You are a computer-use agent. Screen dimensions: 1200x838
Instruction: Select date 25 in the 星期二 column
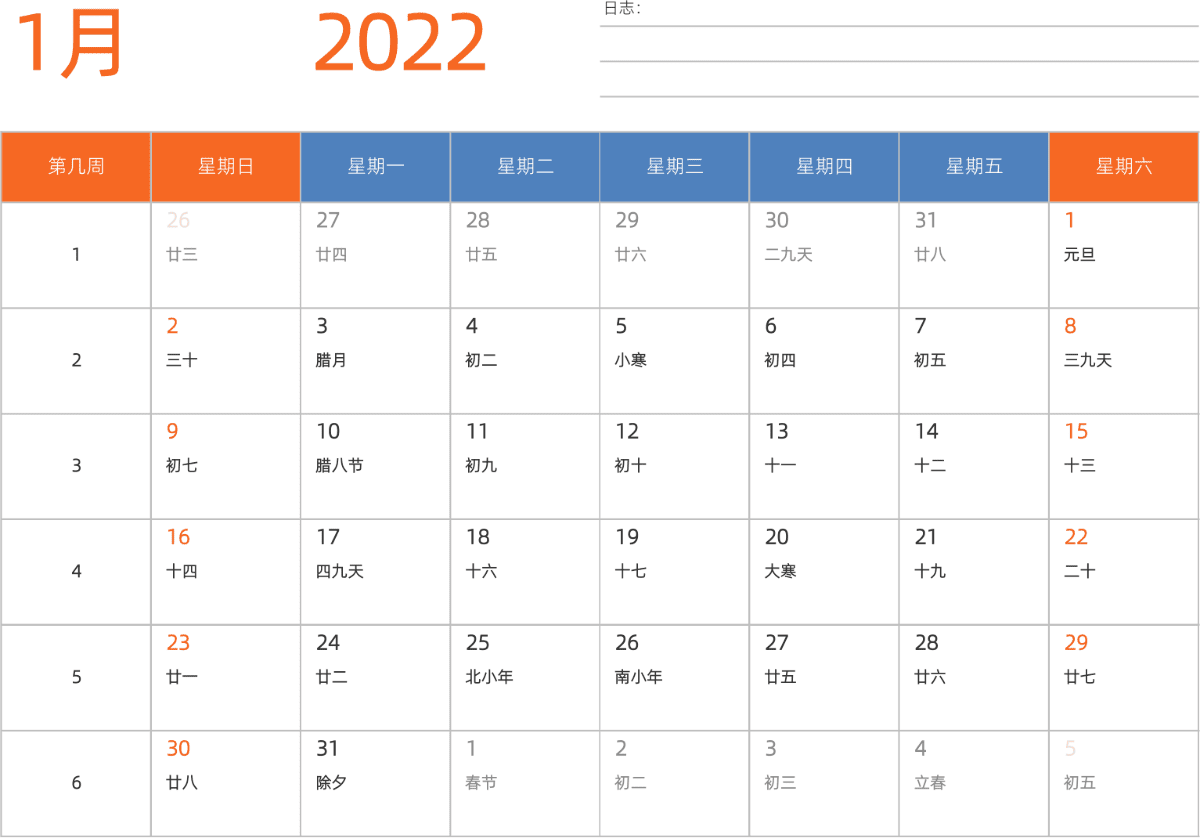click(x=477, y=643)
